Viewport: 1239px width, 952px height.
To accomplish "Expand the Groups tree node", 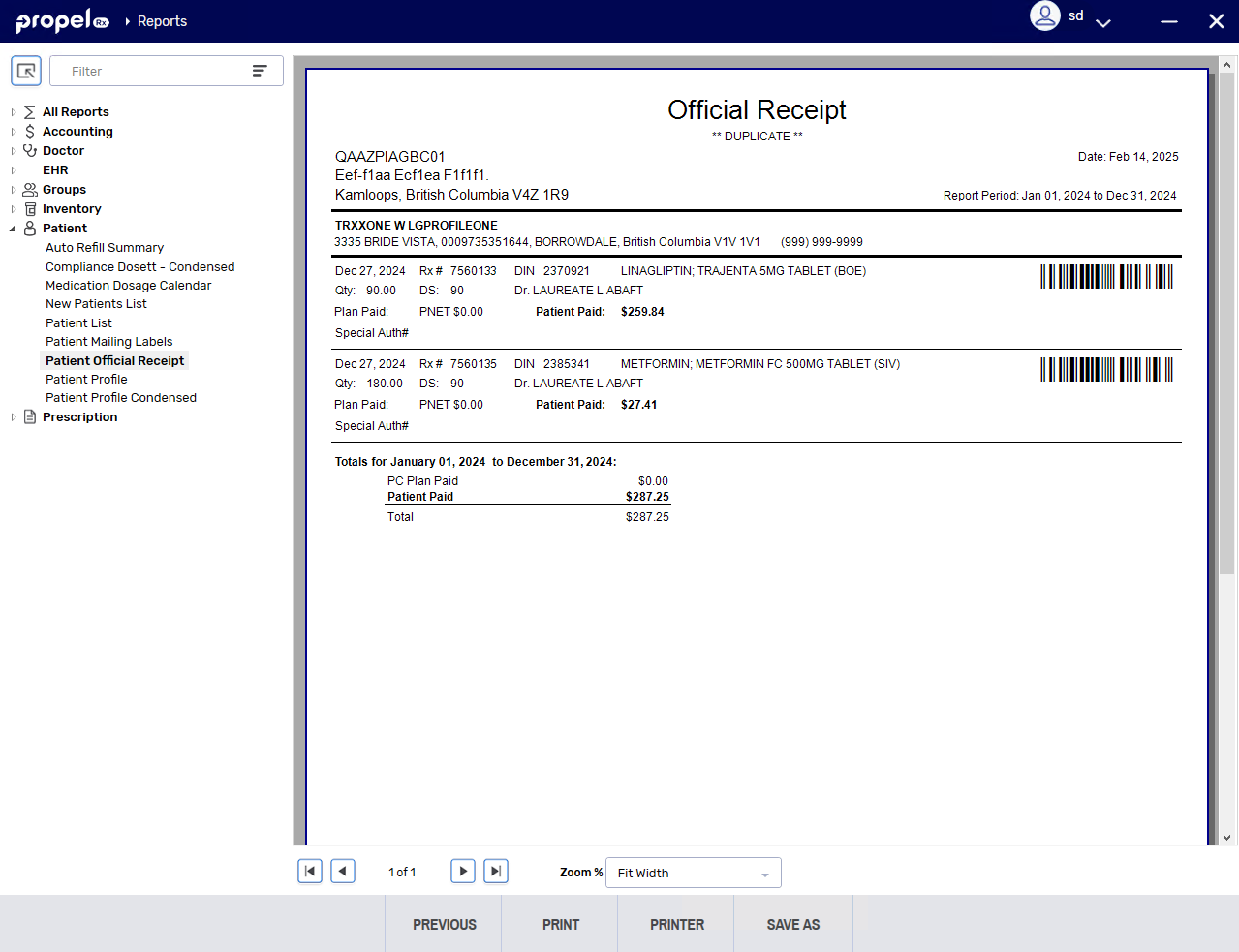I will point(14,190).
